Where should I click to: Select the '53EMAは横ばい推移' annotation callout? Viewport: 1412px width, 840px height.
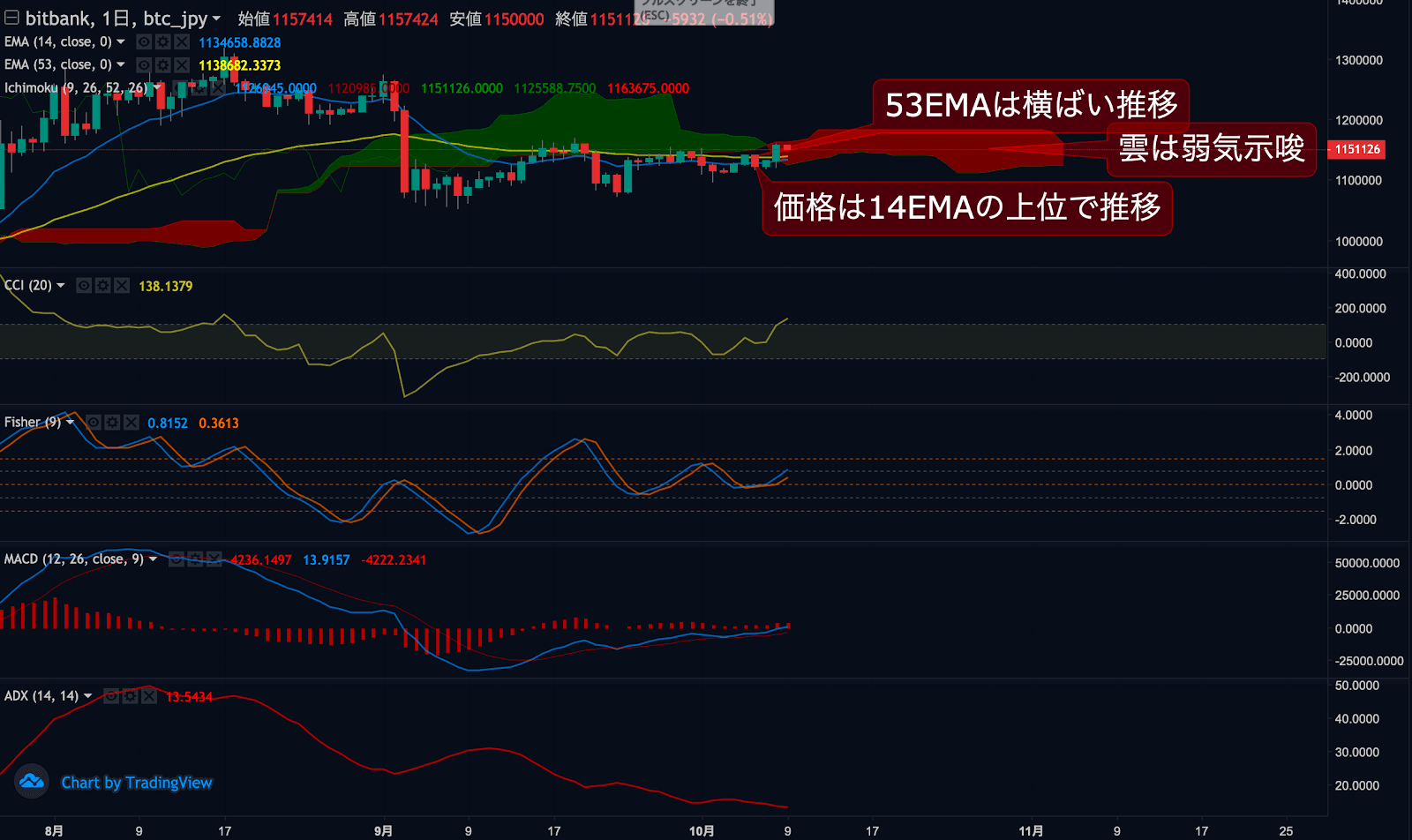[1031, 104]
